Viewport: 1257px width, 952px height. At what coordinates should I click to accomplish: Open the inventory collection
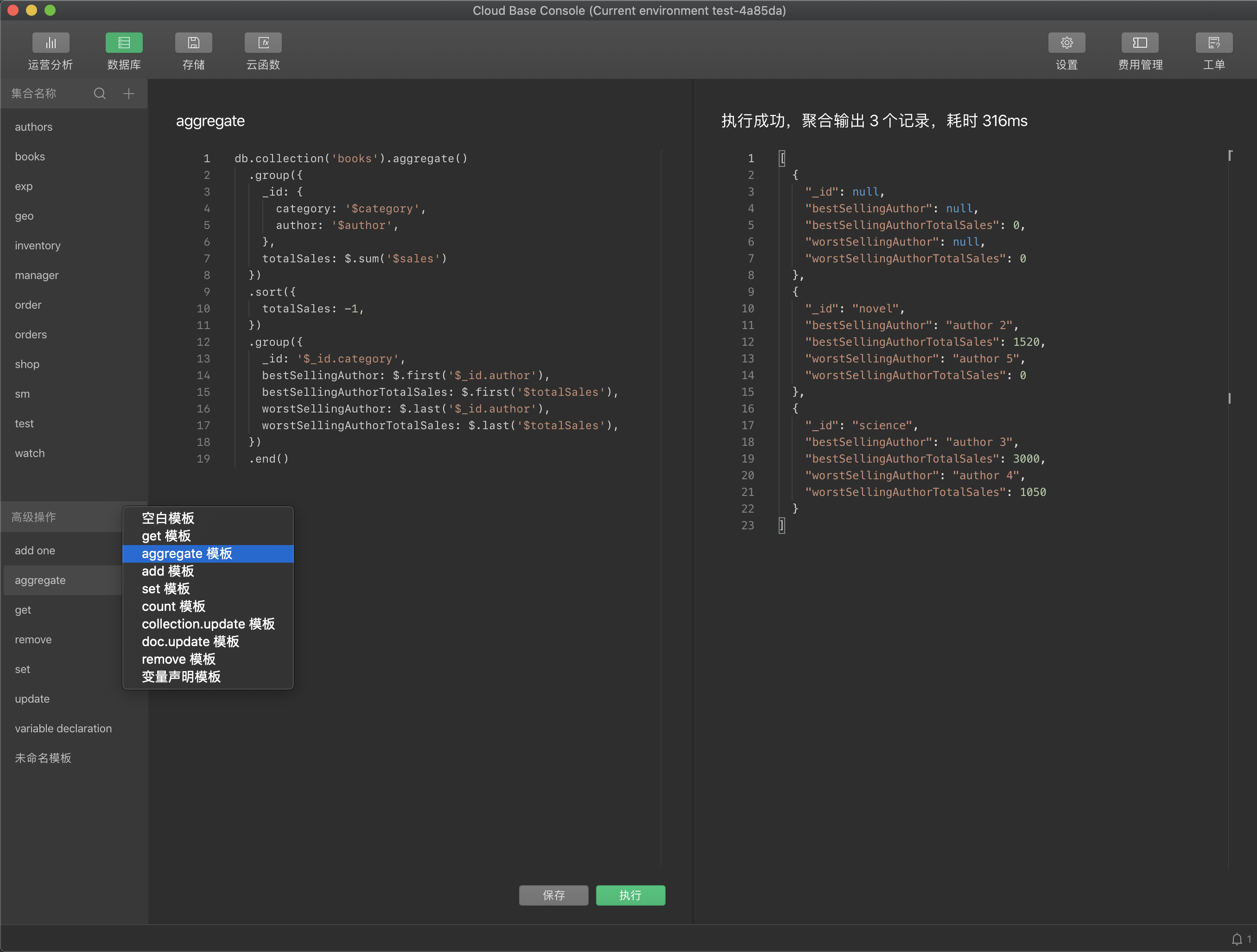[x=74, y=246]
